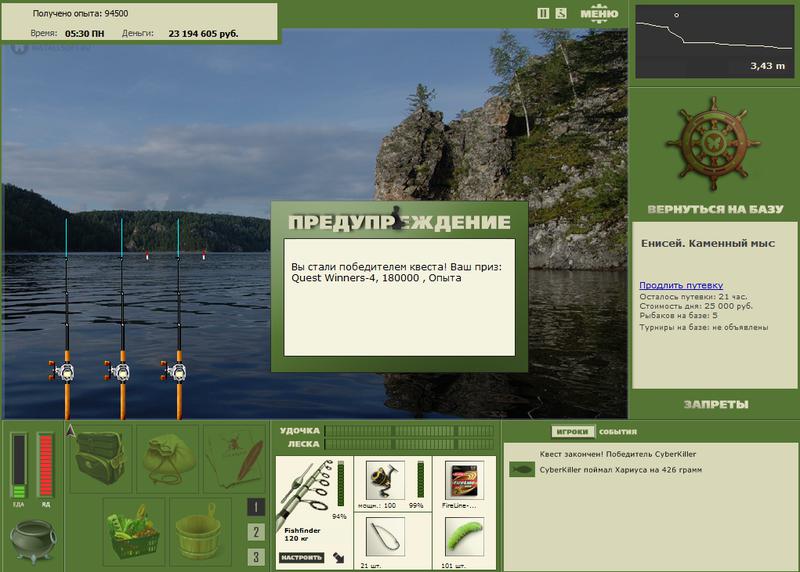This screenshot has width=800, height=572.
Task: Click the ПРЕДУПРЕЖДЕНИЕ dialog title
Action: pos(399,222)
